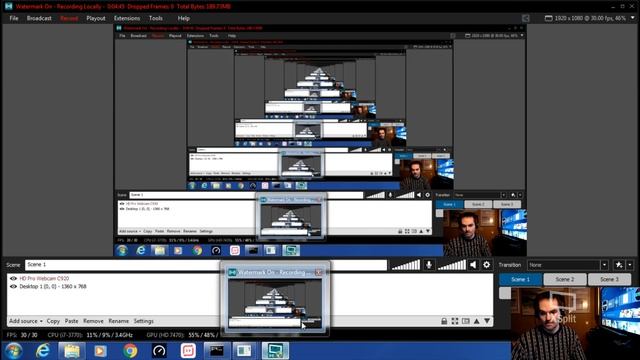
Task: Click the GPU 55% / 48% status readout
Action: pyautogui.click(x=183, y=335)
